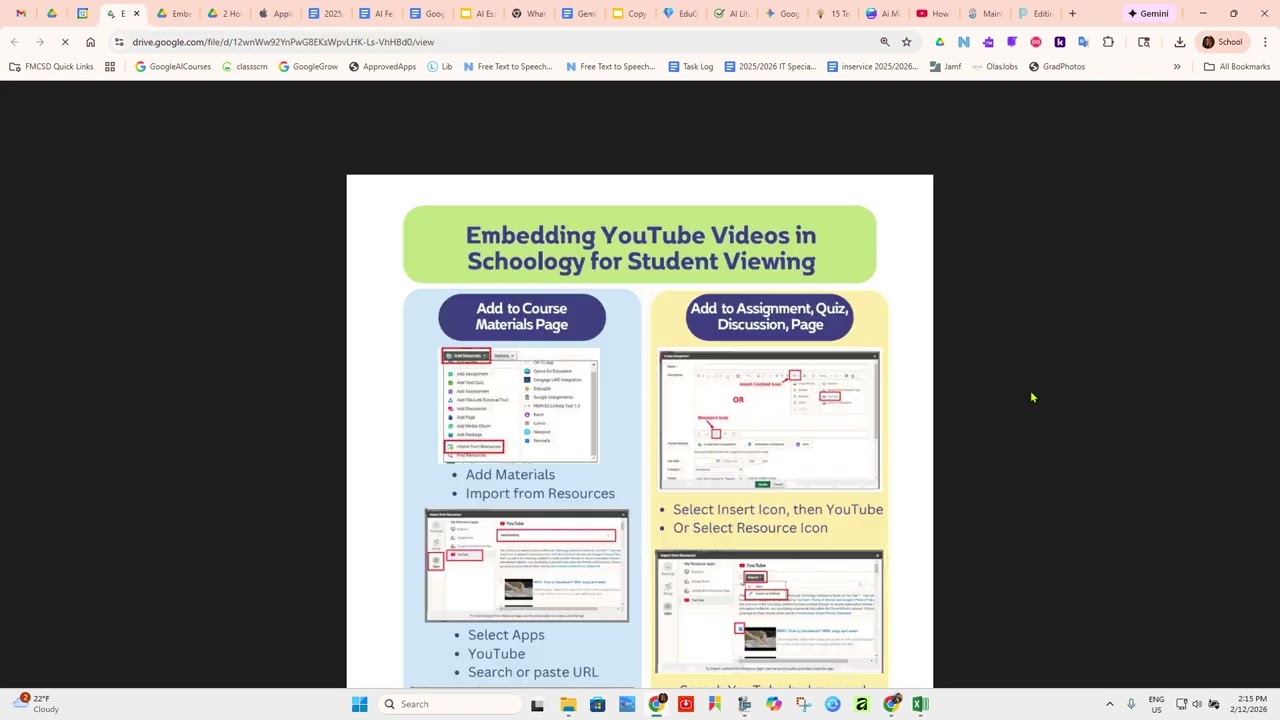Open FMCSD Quick Links bookmark

click(51, 67)
